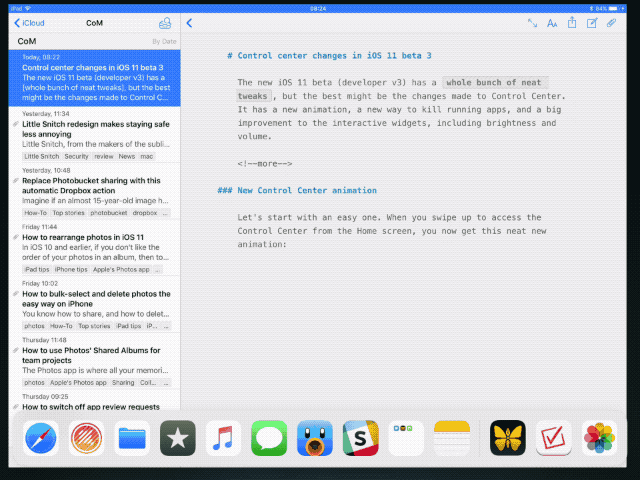
Task: Click the review keyword tag
Action: (104, 156)
